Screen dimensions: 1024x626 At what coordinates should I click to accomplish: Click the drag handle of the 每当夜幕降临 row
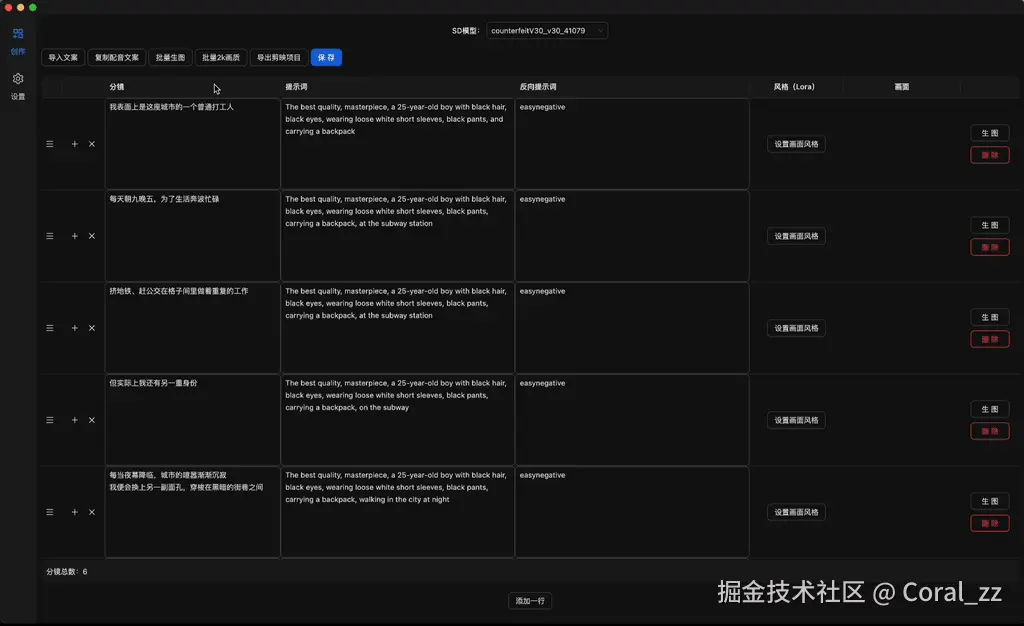[50, 512]
